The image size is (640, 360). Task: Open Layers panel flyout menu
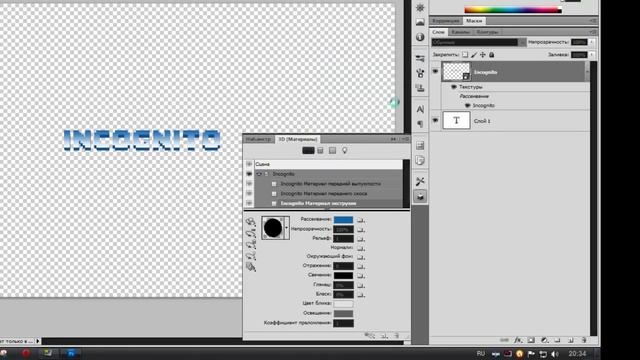pyautogui.click(x=593, y=32)
